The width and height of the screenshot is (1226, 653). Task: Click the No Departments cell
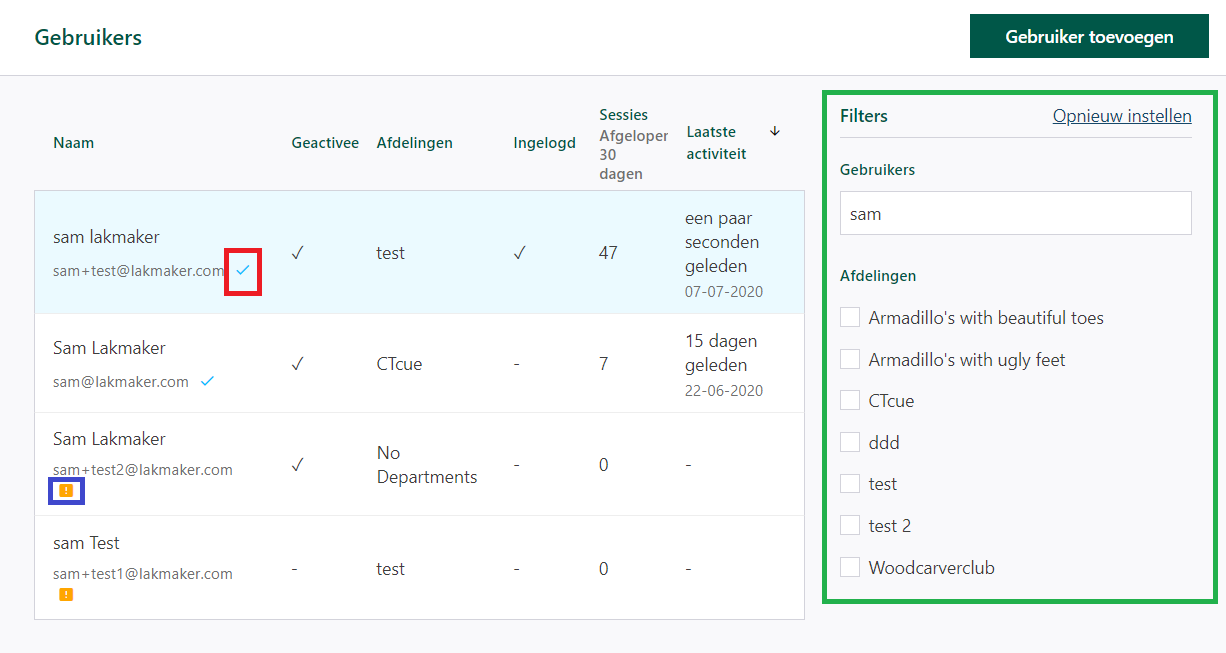[427, 465]
